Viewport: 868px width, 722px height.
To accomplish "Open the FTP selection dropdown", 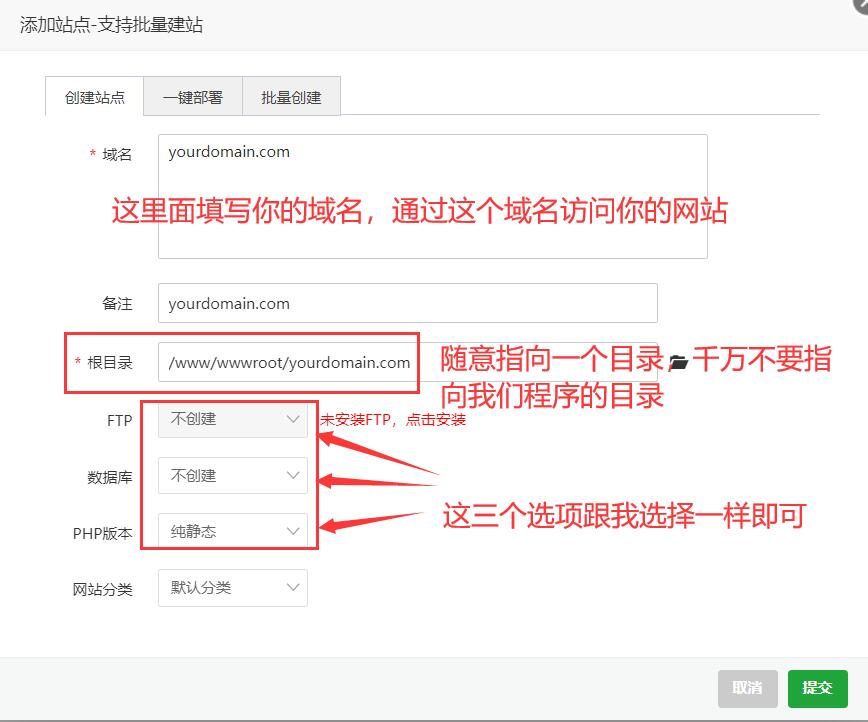I will coord(232,421).
